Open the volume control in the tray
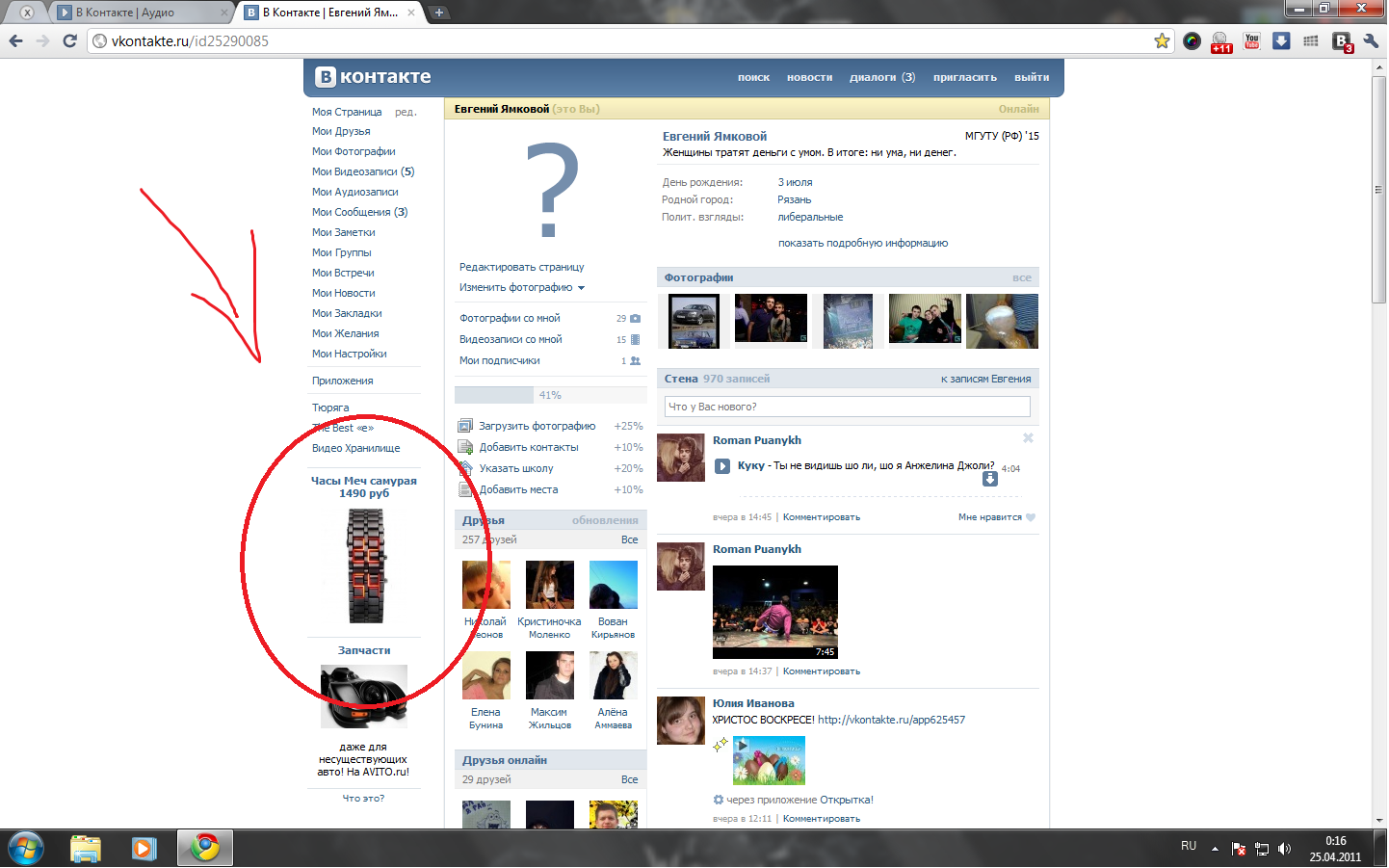 pyautogui.click(x=1284, y=849)
